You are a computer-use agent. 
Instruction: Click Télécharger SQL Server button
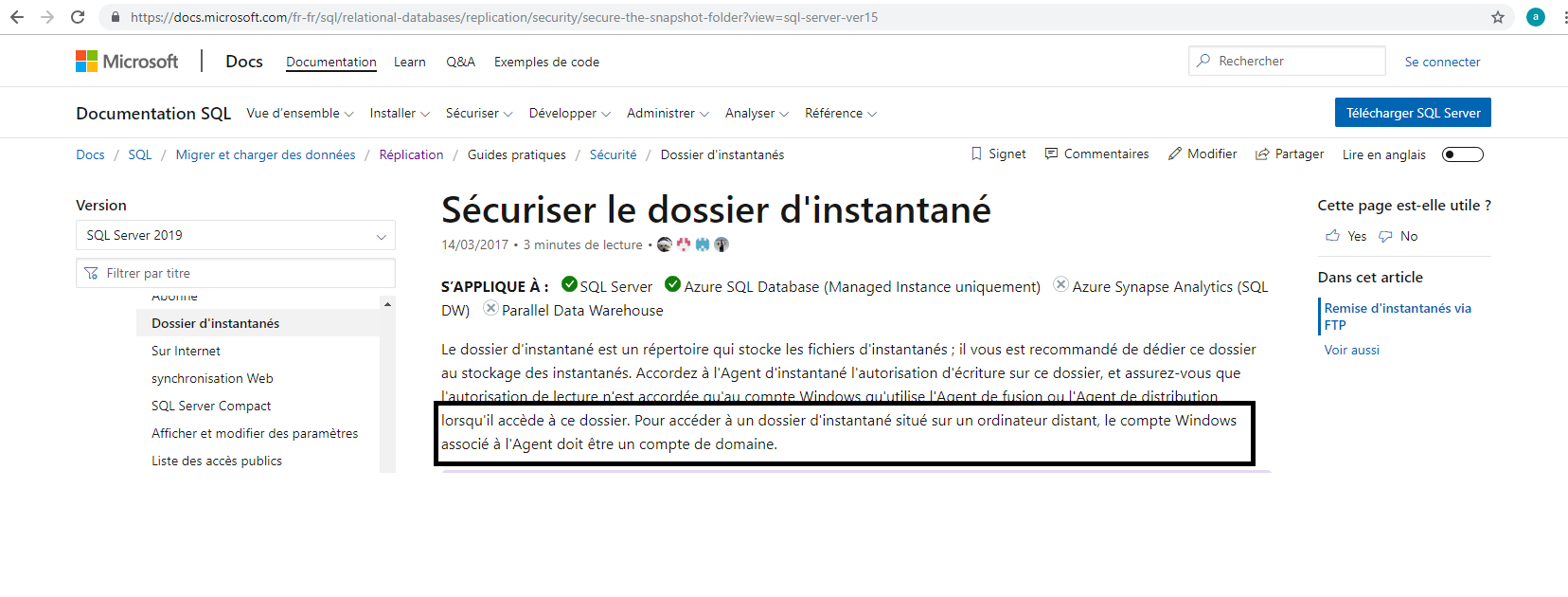[x=1413, y=113]
